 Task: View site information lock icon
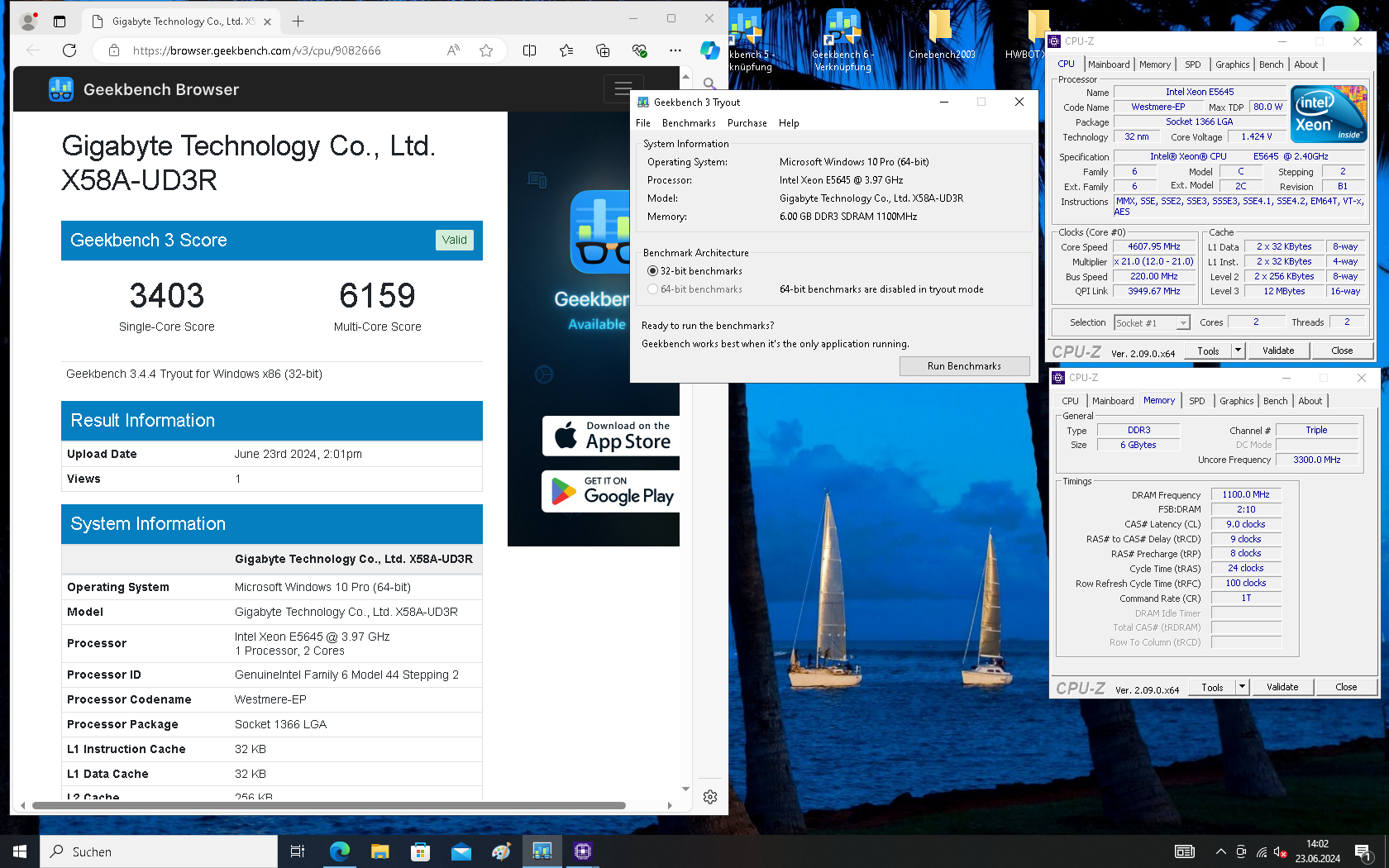[x=113, y=50]
